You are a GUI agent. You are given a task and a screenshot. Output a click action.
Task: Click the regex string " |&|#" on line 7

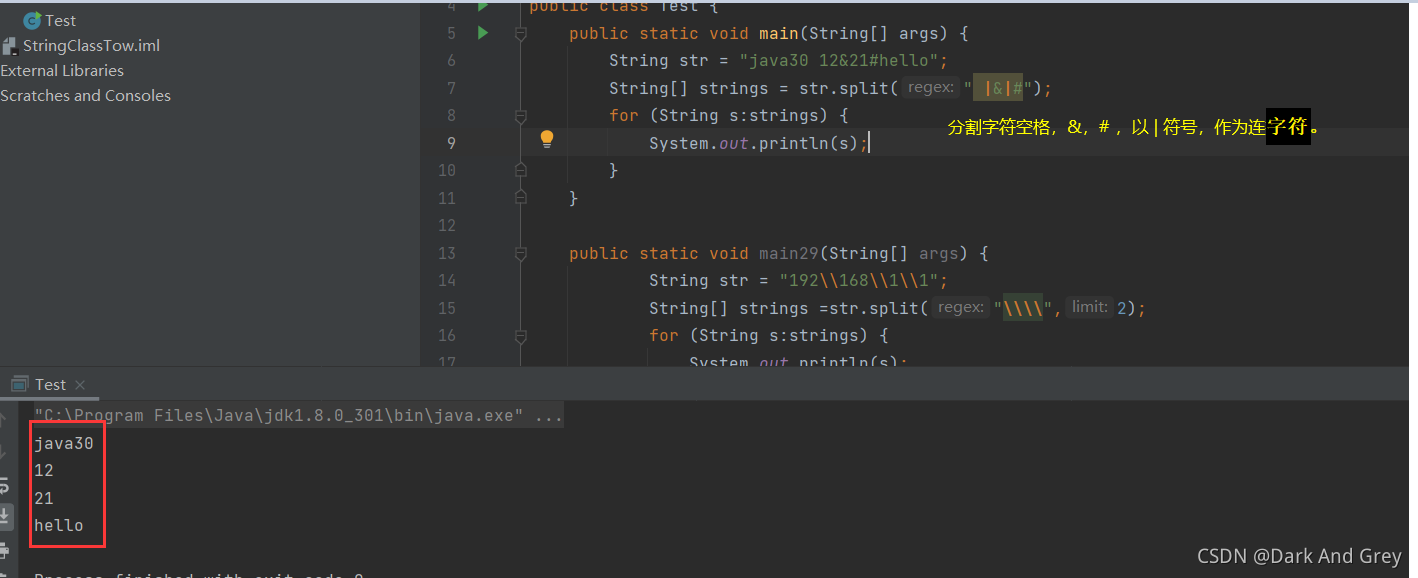[999, 88]
